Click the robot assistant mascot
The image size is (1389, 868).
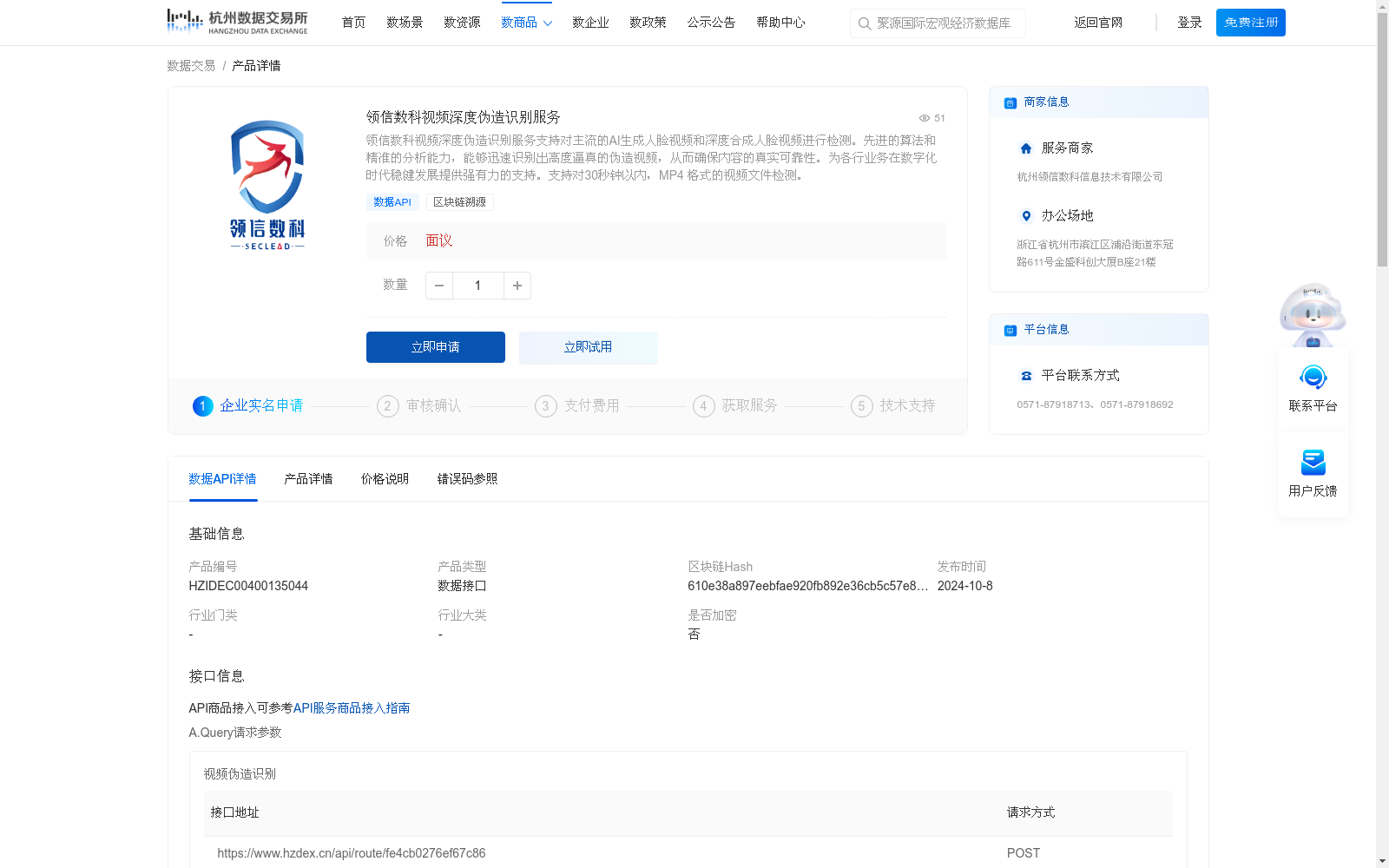point(1313,314)
